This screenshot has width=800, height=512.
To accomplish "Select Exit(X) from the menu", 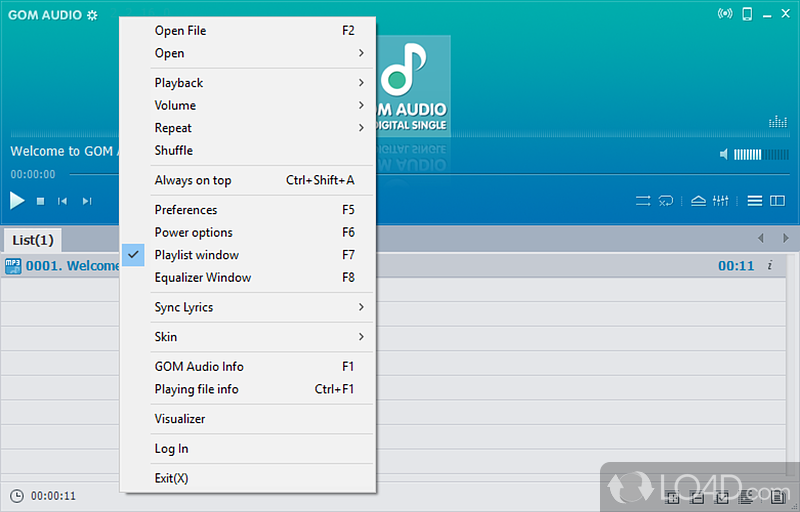I will click(x=248, y=478).
